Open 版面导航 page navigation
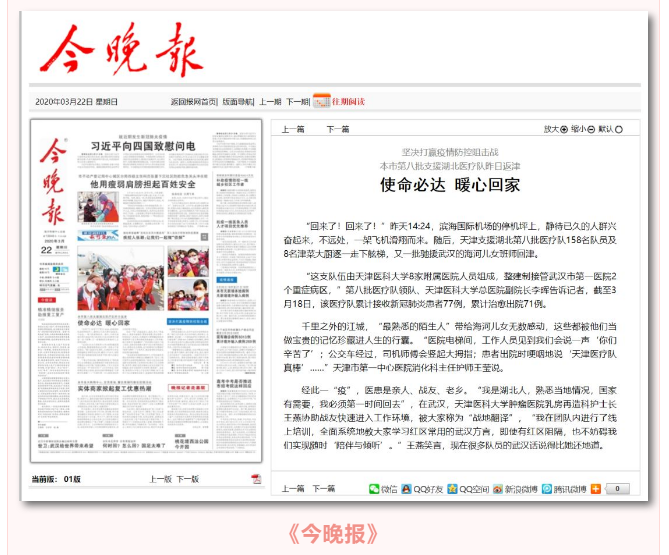Image resolution: width=669 pixels, height=555 pixels. (x=237, y=102)
